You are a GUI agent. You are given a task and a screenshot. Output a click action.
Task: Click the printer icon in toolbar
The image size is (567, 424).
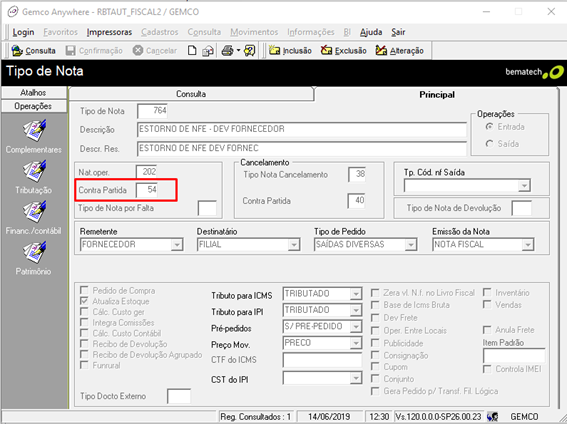(227, 51)
